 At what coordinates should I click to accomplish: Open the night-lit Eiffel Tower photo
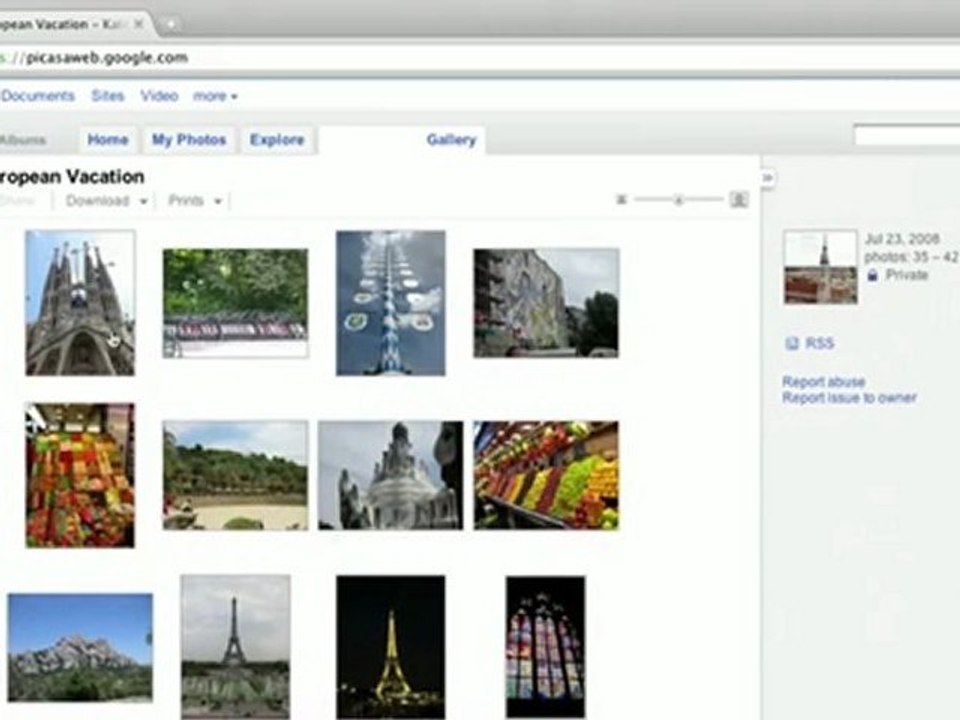[391, 647]
